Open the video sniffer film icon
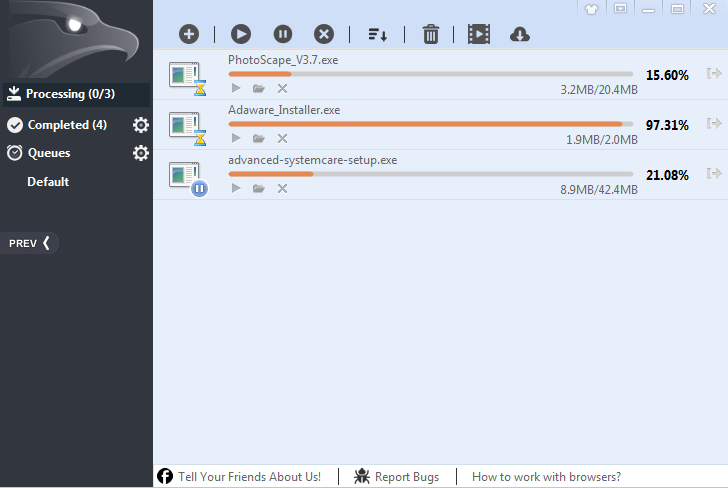This screenshot has width=728, height=488. 479,34
